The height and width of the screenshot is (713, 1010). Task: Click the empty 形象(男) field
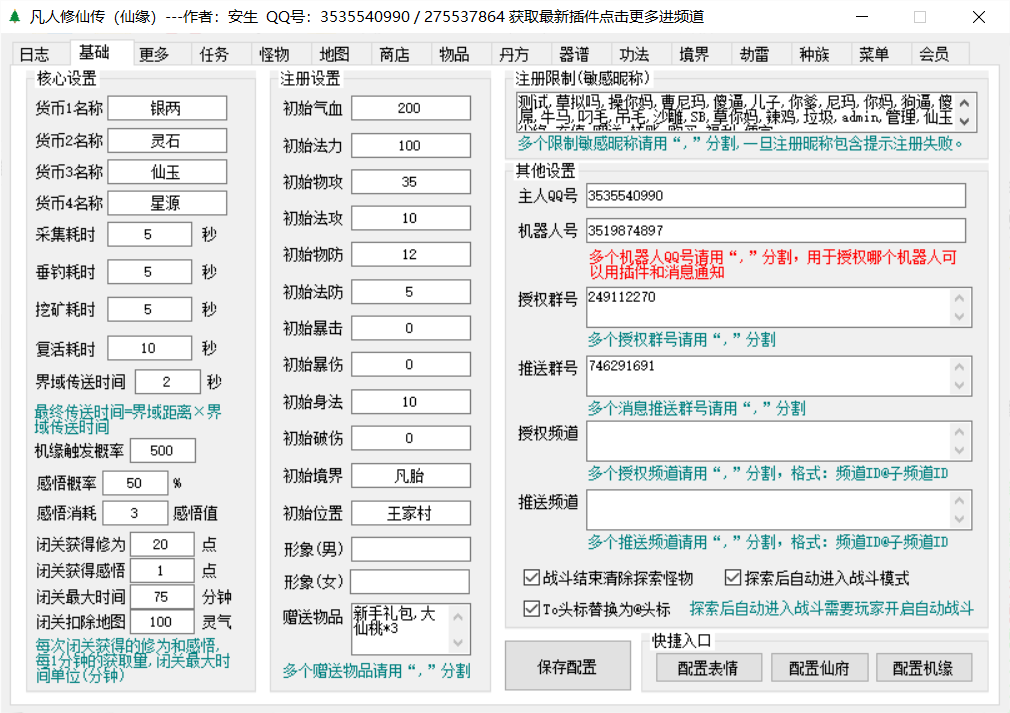[410, 549]
